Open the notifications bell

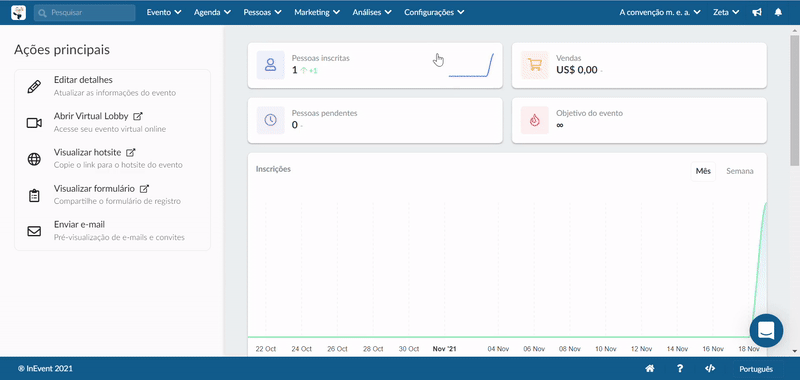[x=778, y=12]
